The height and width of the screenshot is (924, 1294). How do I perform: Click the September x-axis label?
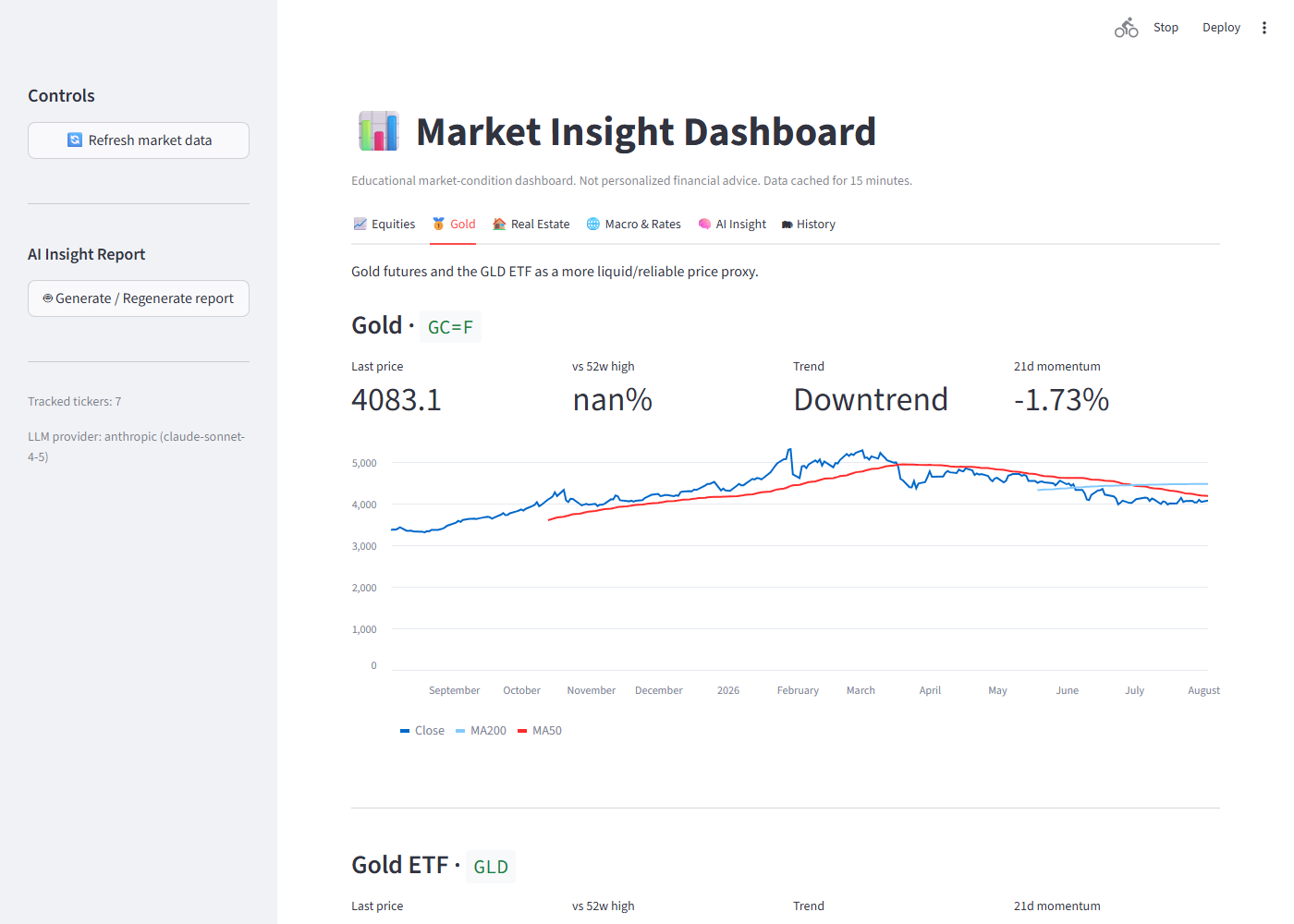point(454,690)
